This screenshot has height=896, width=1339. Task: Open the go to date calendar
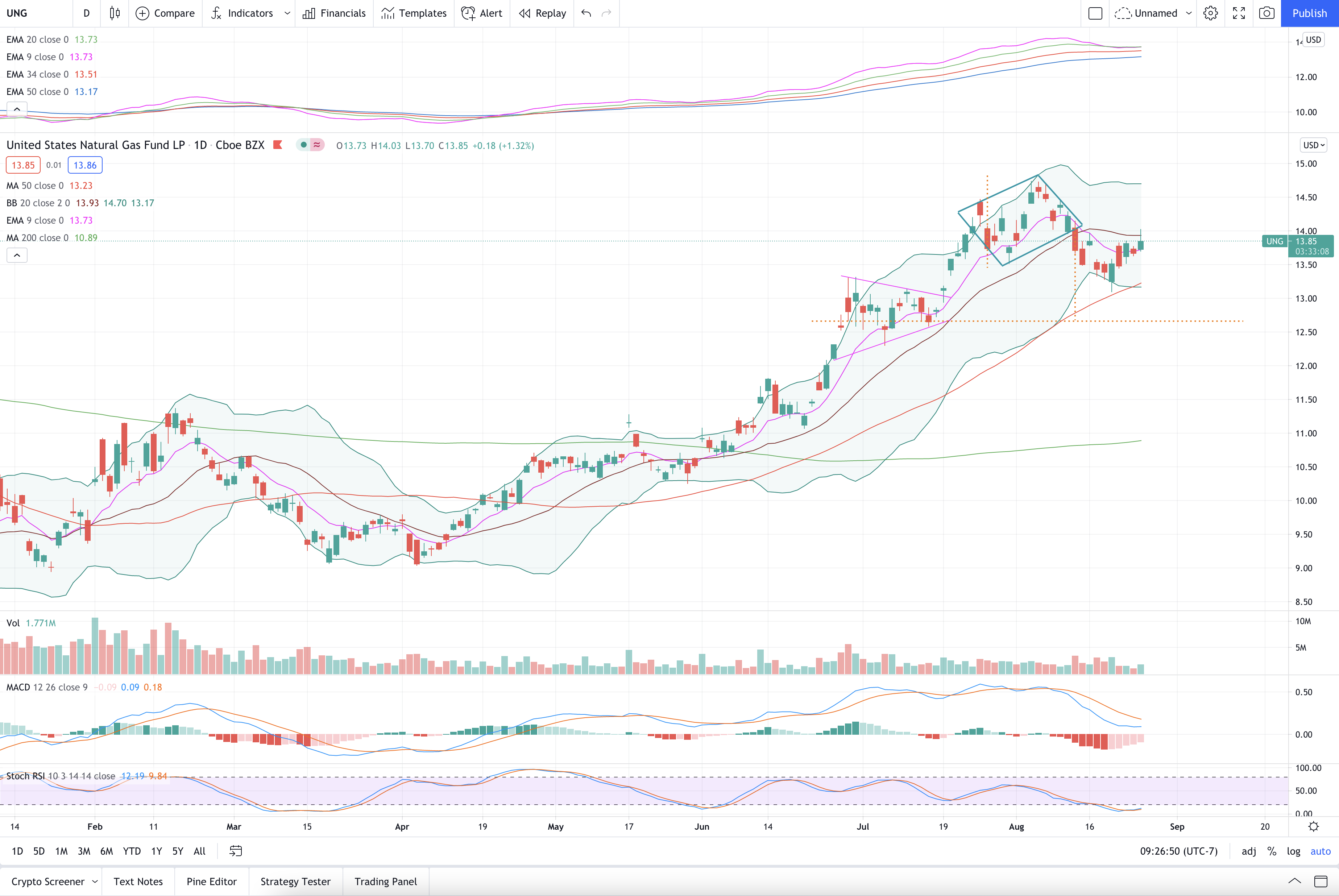coord(236,851)
